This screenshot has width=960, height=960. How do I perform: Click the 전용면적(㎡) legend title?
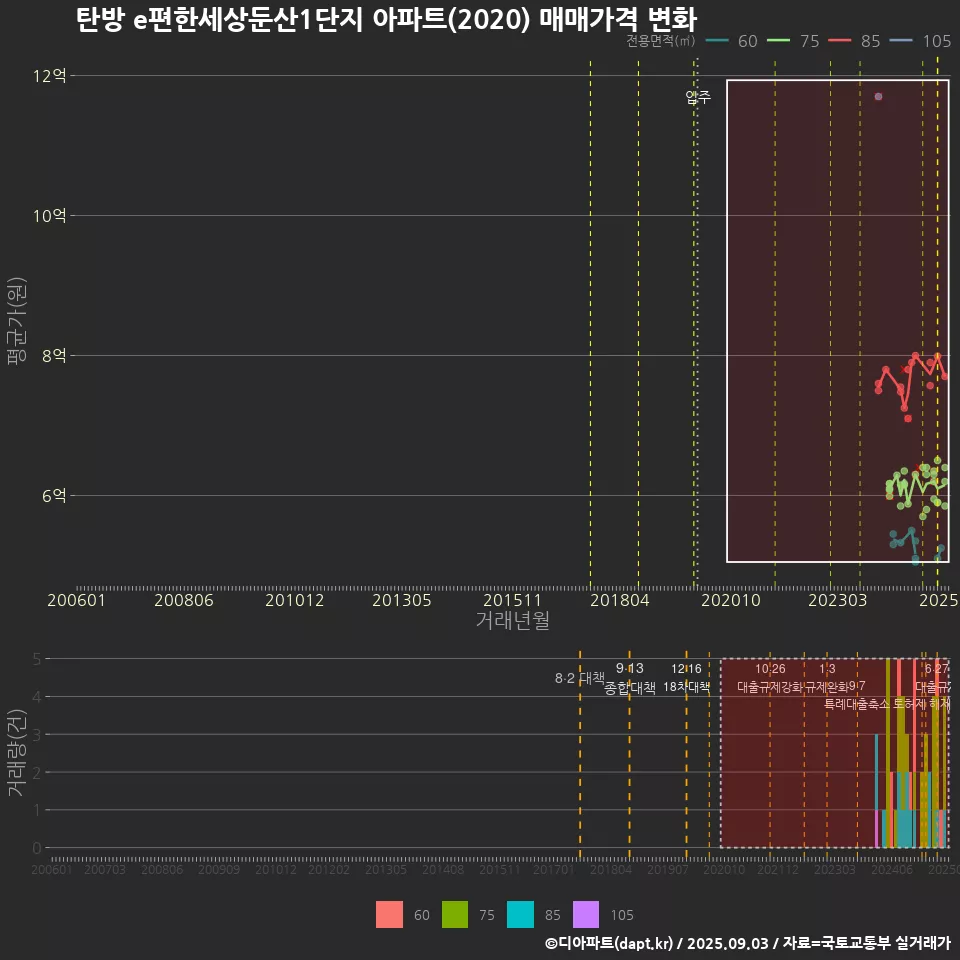coord(661,40)
